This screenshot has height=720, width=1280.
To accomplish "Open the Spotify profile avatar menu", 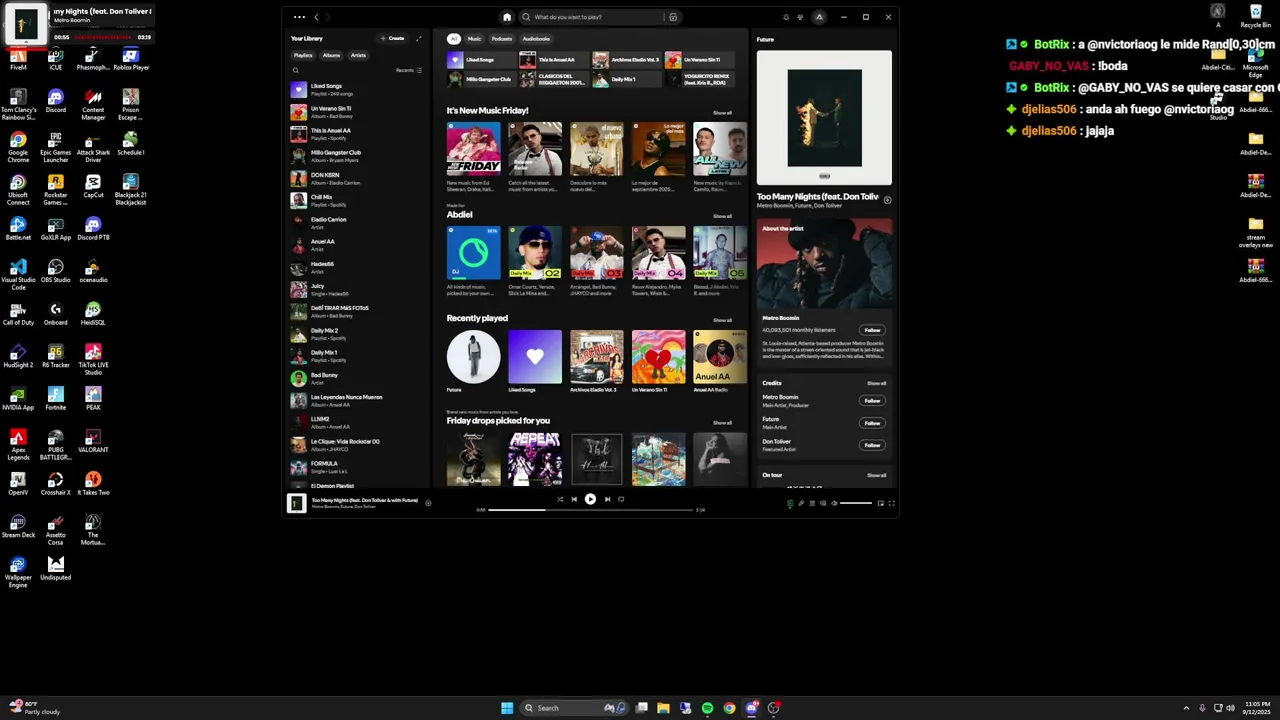I will click(x=819, y=17).
